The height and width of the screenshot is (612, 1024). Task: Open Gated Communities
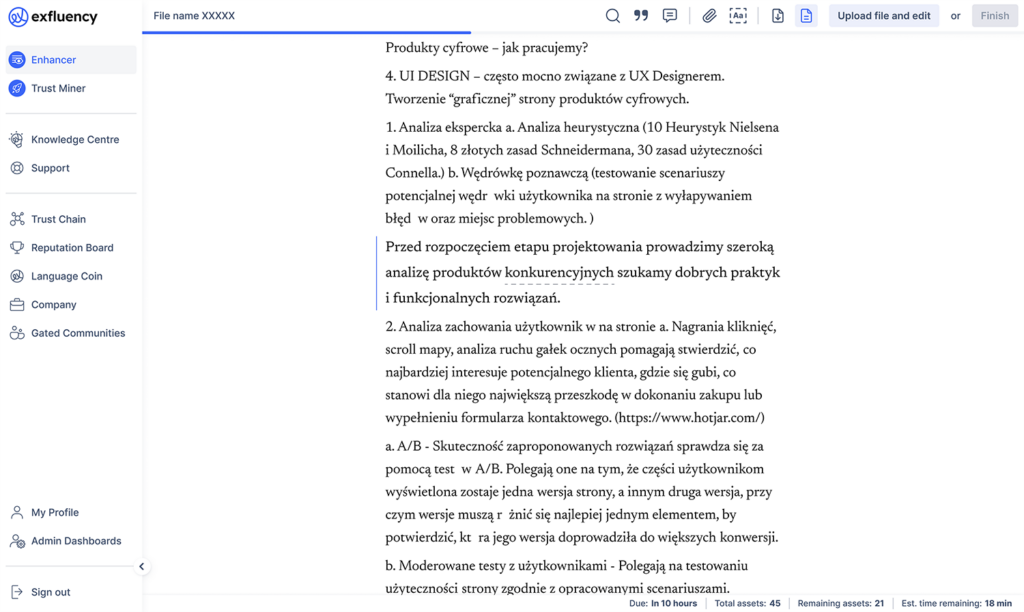point(78,333)
